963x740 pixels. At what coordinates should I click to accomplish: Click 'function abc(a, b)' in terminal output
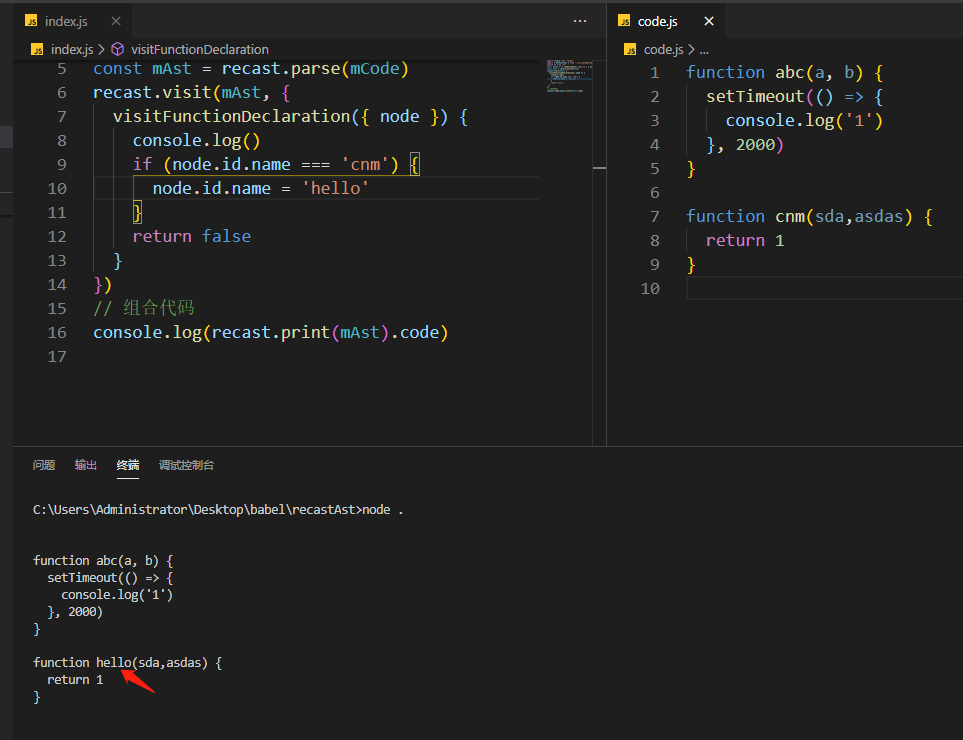pos(96,561)
